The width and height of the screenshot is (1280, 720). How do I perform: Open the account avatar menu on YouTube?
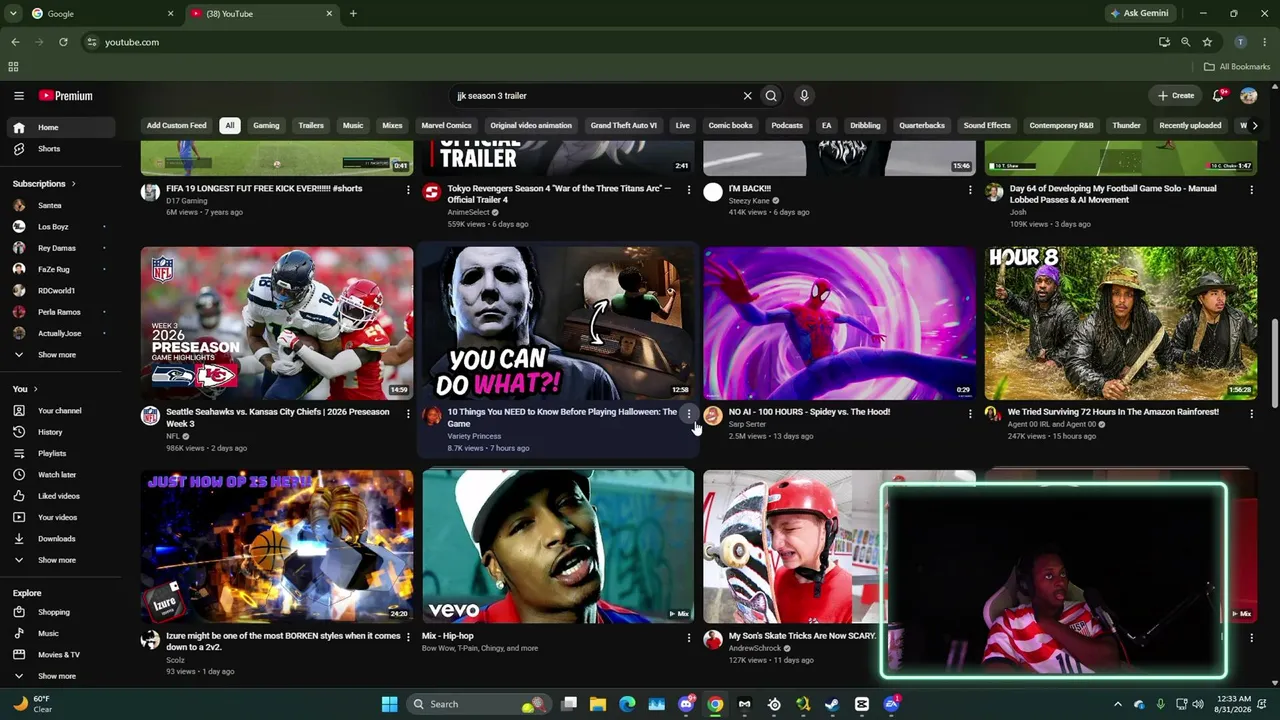tap(1249, 96)
